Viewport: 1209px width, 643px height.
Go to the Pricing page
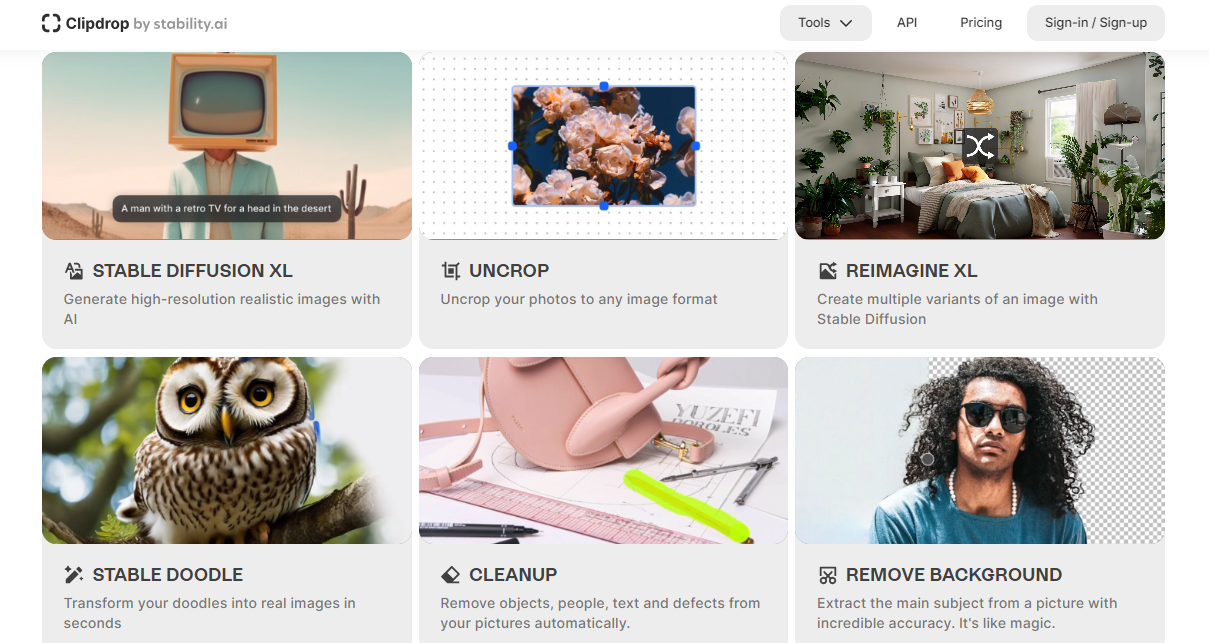[x=981, y=23]
